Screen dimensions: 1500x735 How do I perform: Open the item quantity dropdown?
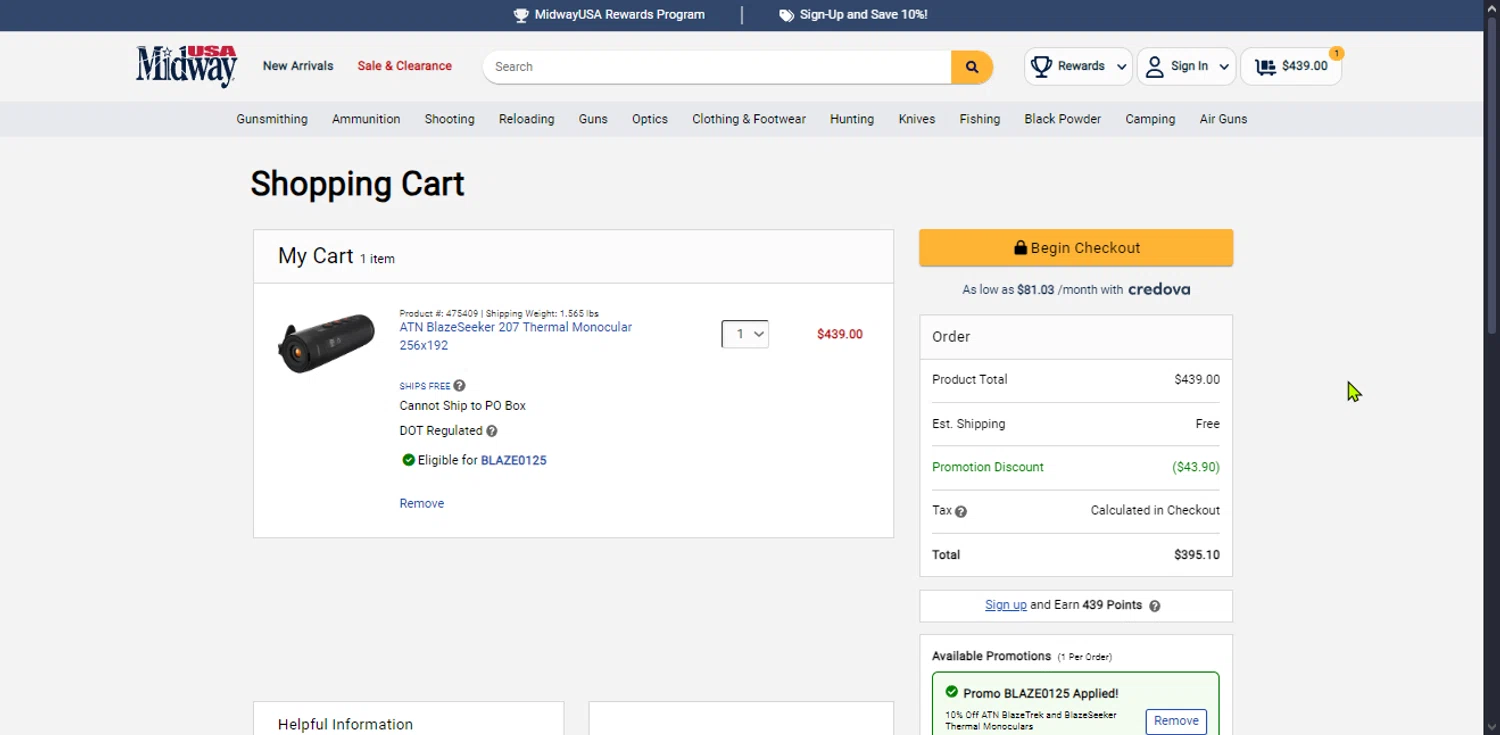tap(745, 334)
